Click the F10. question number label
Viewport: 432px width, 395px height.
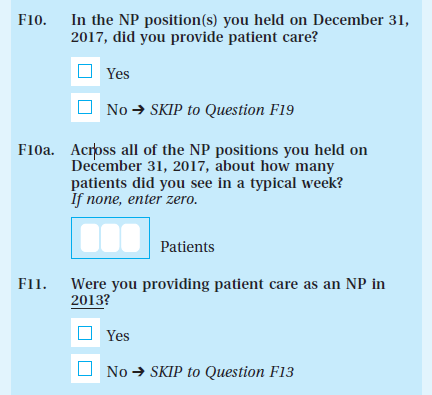pyautogui.click(x=32, y=20)
